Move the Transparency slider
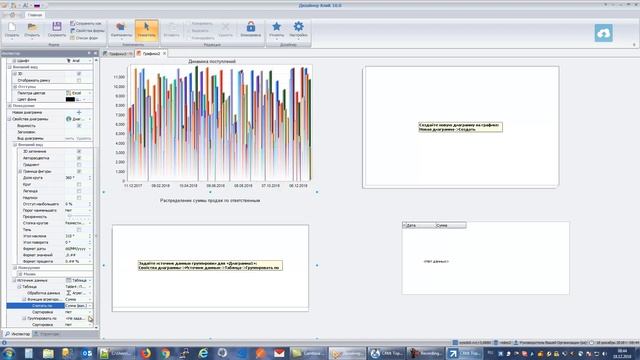Image resolution: width=640 pixels, height=360 pixels. pyautogui.click(x=70, y=217)
